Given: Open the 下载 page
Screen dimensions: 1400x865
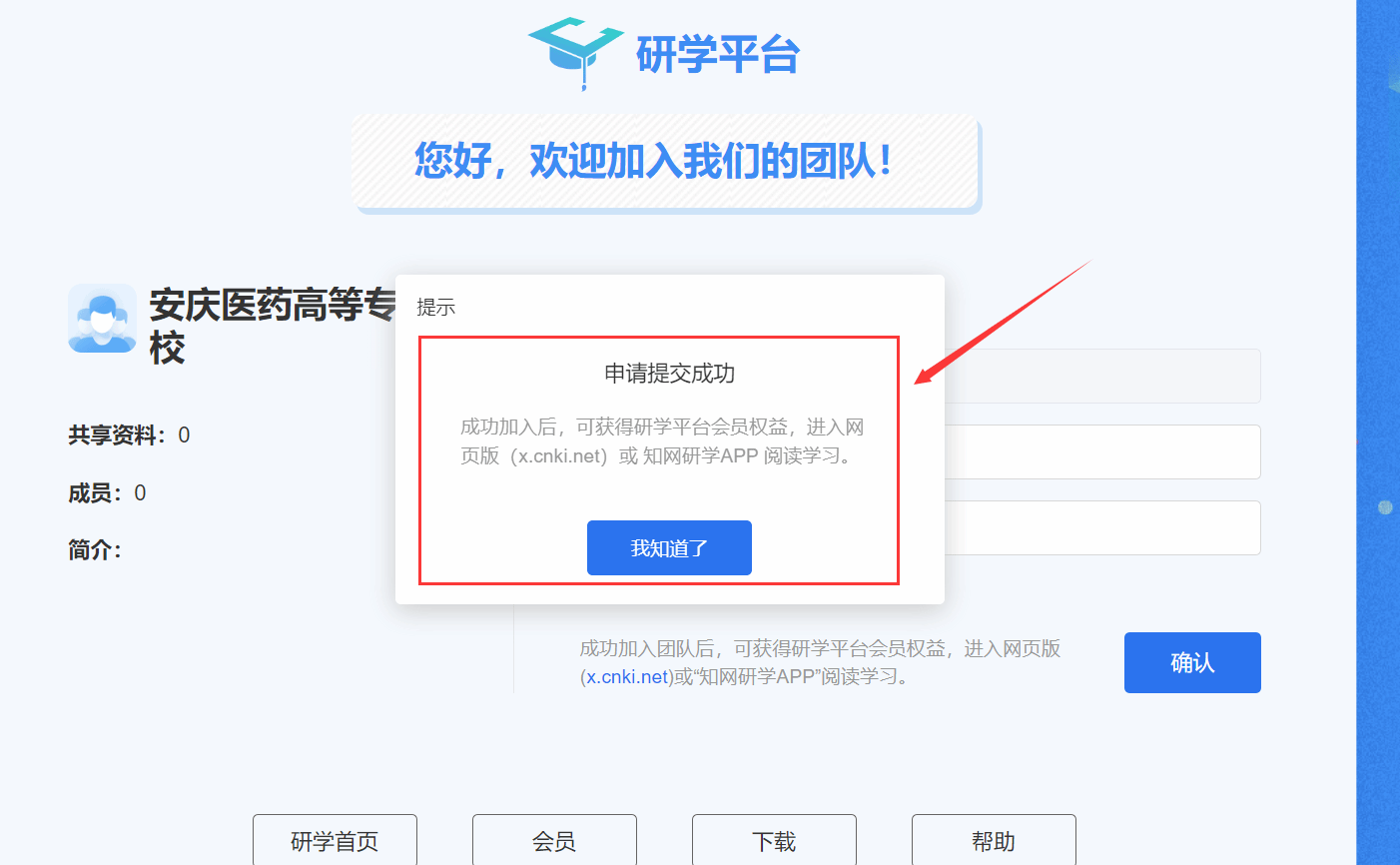Looking at the screenshot, I should coord(774,841).
